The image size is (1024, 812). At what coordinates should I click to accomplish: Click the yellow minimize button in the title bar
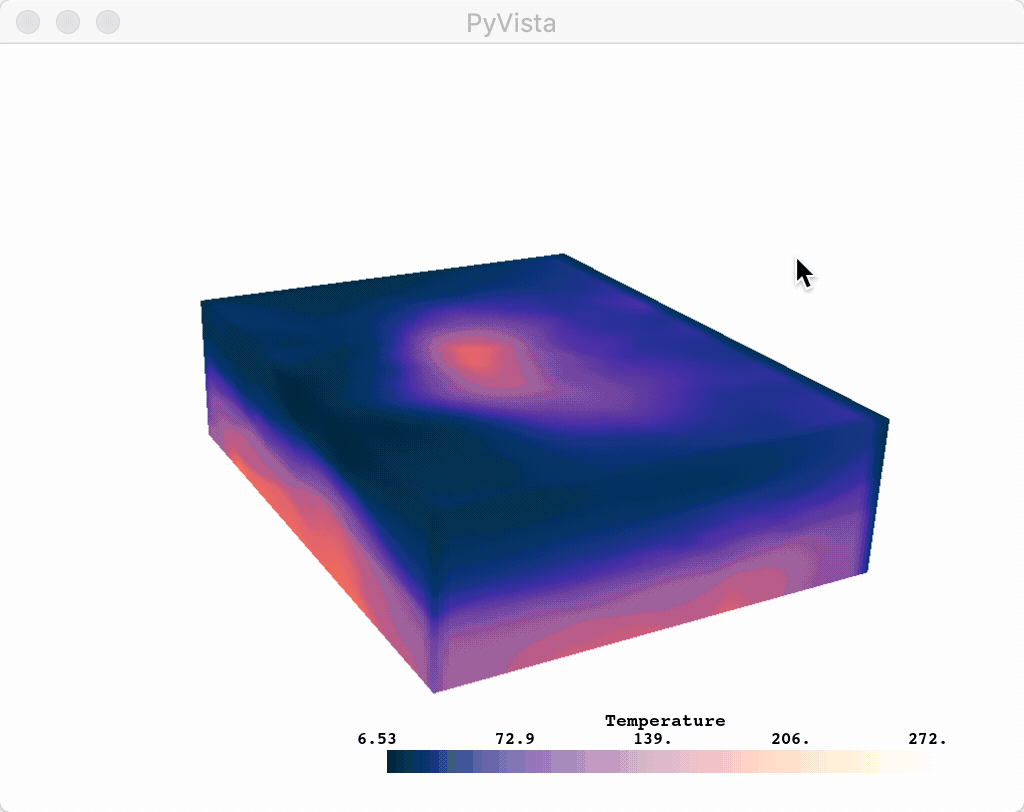(67, 22)
